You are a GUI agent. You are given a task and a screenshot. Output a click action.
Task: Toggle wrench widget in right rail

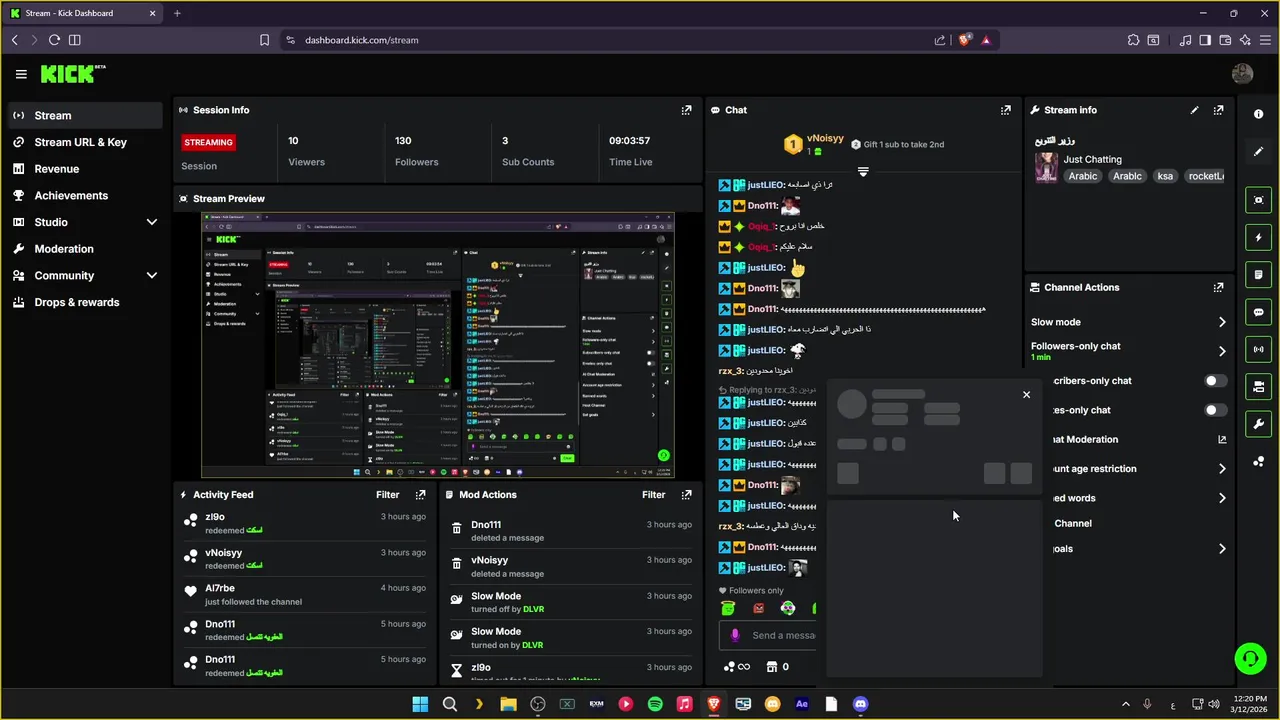click(x=1259, y=423)
